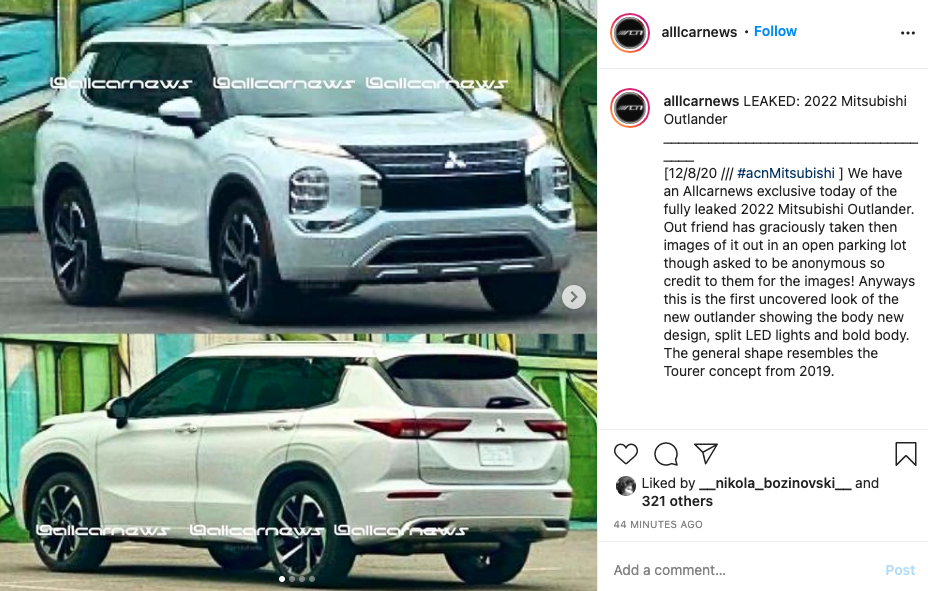Like the post with the heart icon
The height and width of the screenshot is (591, 928).
626,454
